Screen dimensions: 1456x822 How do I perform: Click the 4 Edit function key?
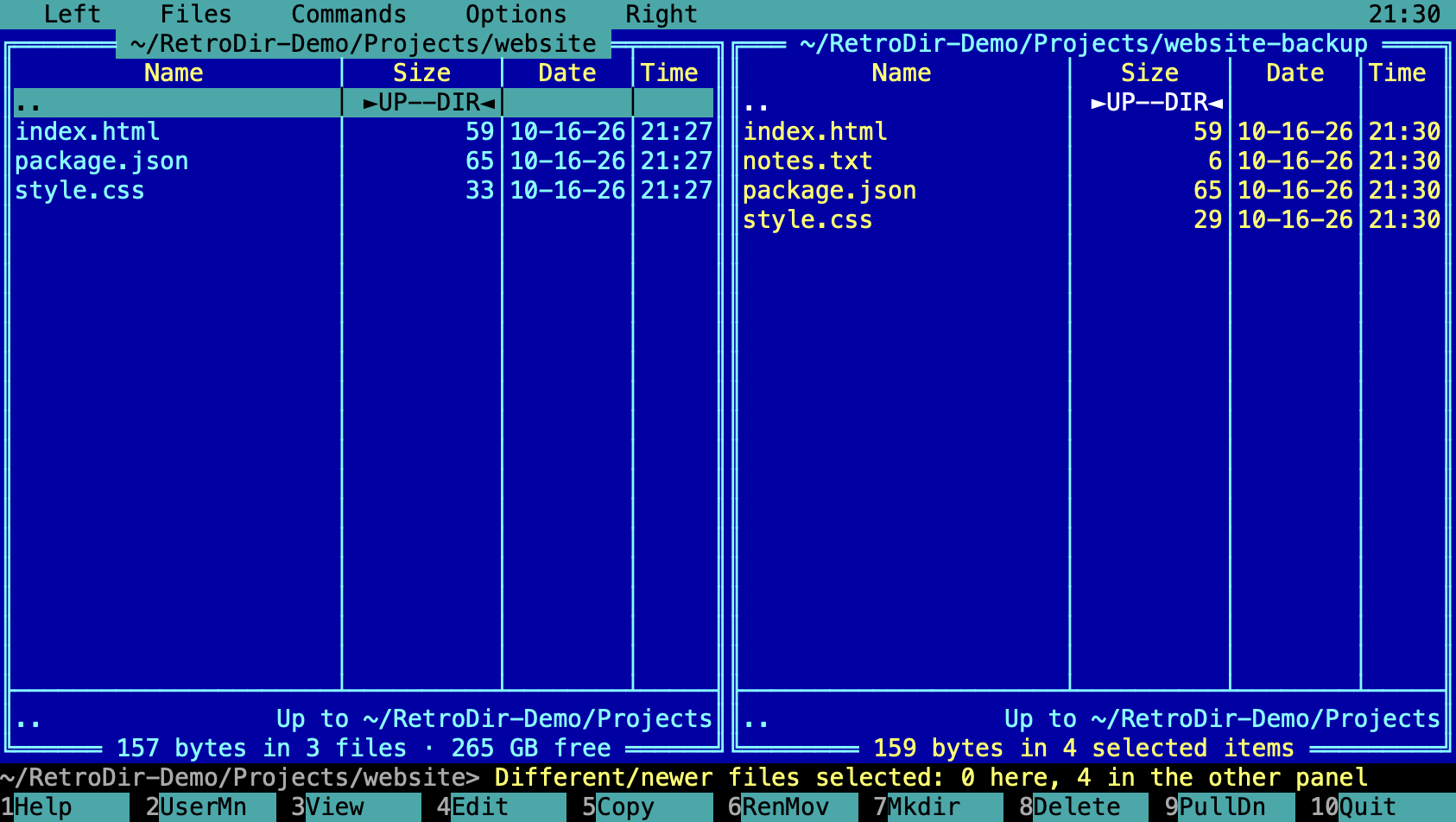[502, 807]
